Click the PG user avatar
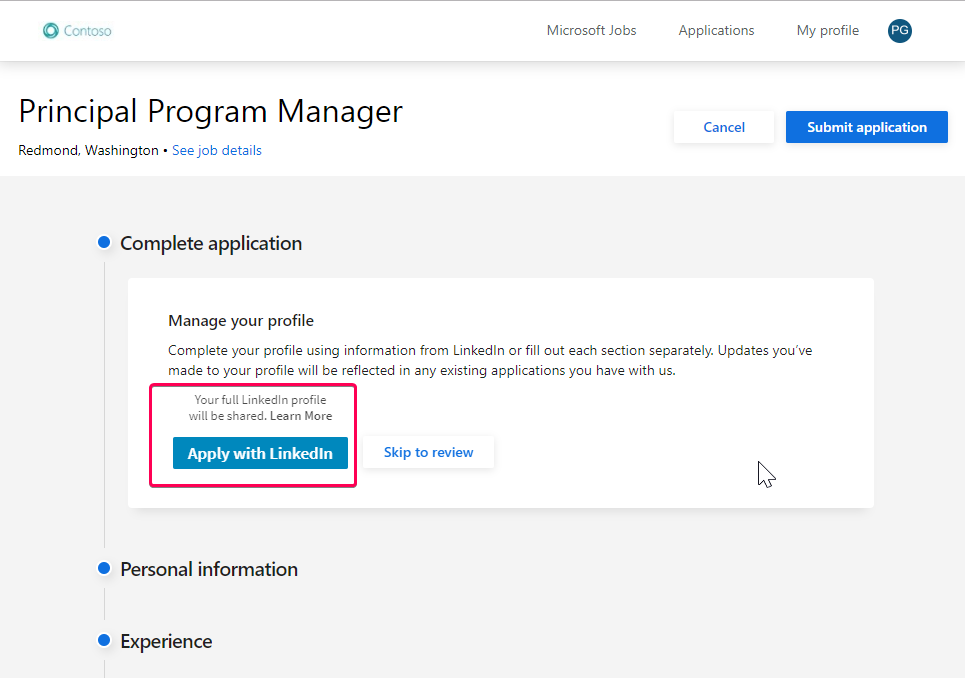 [x=899, y=31]
